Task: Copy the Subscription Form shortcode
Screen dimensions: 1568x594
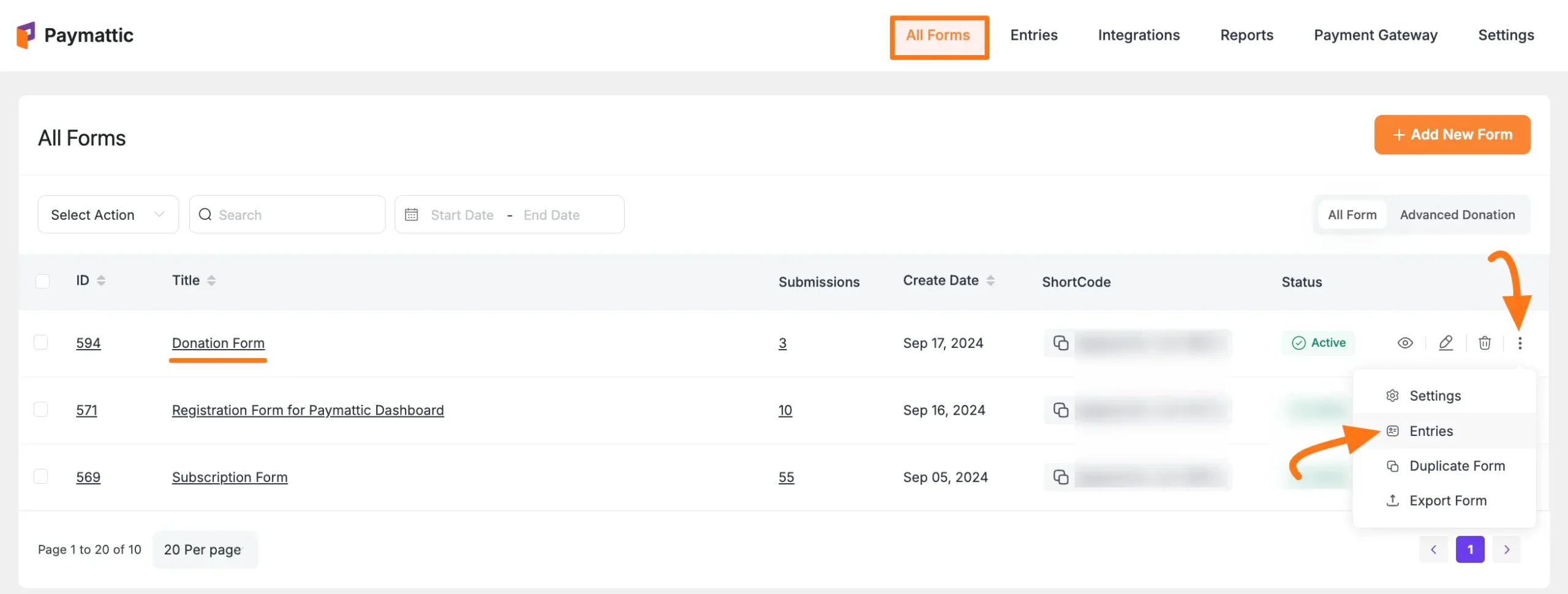Action: (x=1061, y=476)
